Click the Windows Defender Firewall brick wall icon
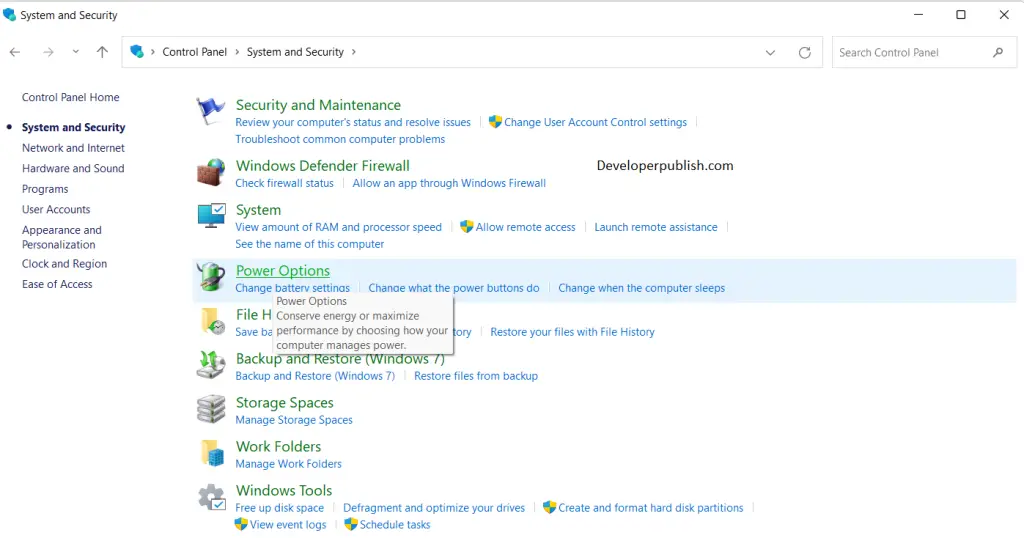The image size is (1024, 538). [x=210, y=172]
